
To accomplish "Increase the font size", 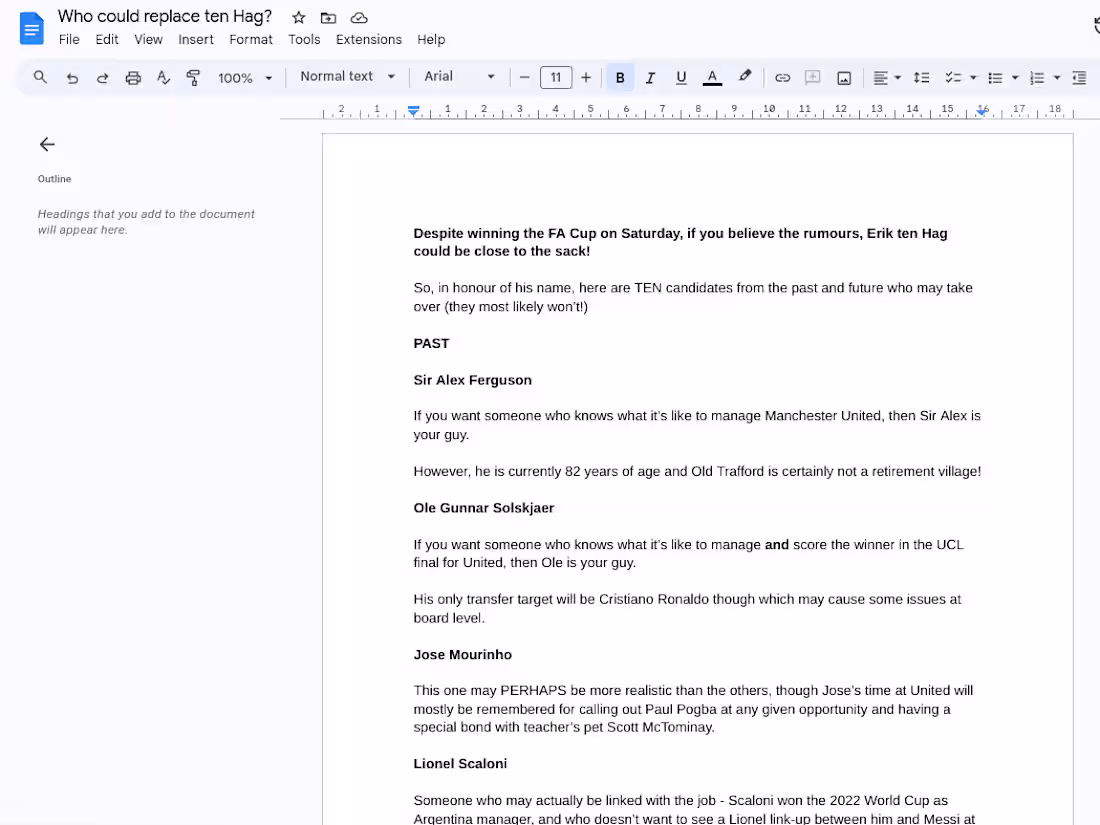I will [x=586, y=77].
